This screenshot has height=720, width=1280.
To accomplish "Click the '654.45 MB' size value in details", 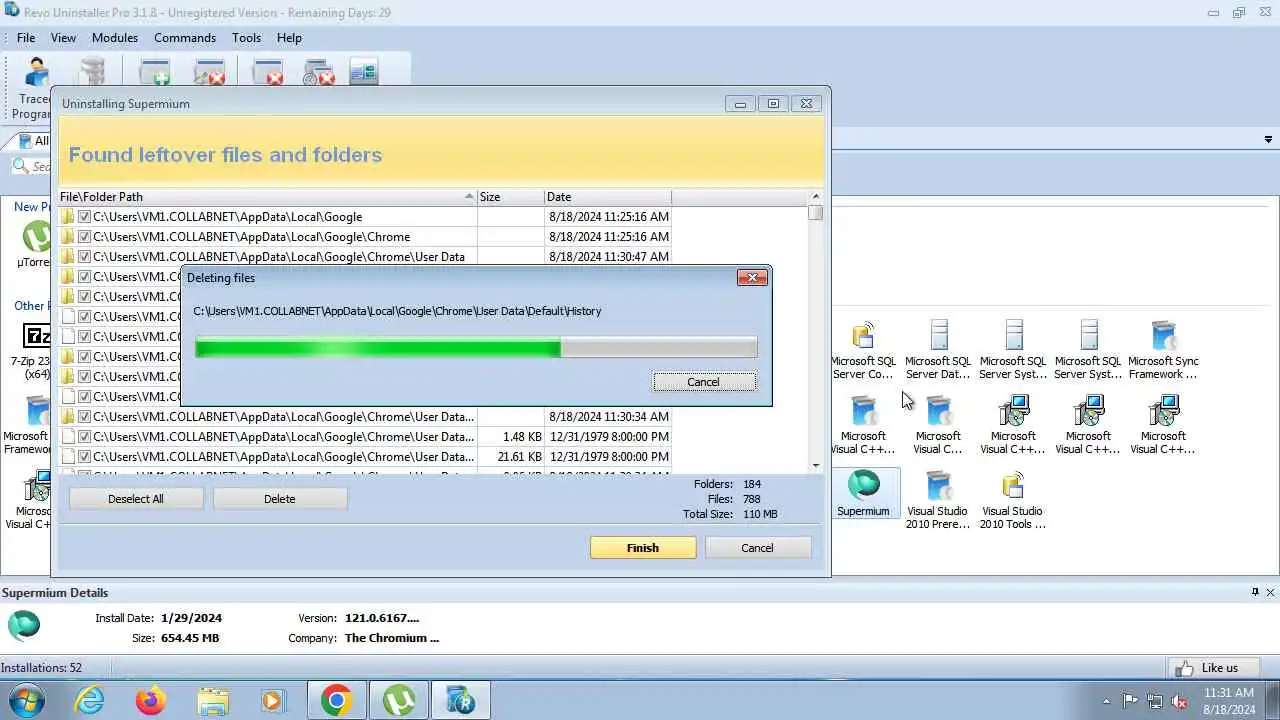I will click(x=190, y=638).
